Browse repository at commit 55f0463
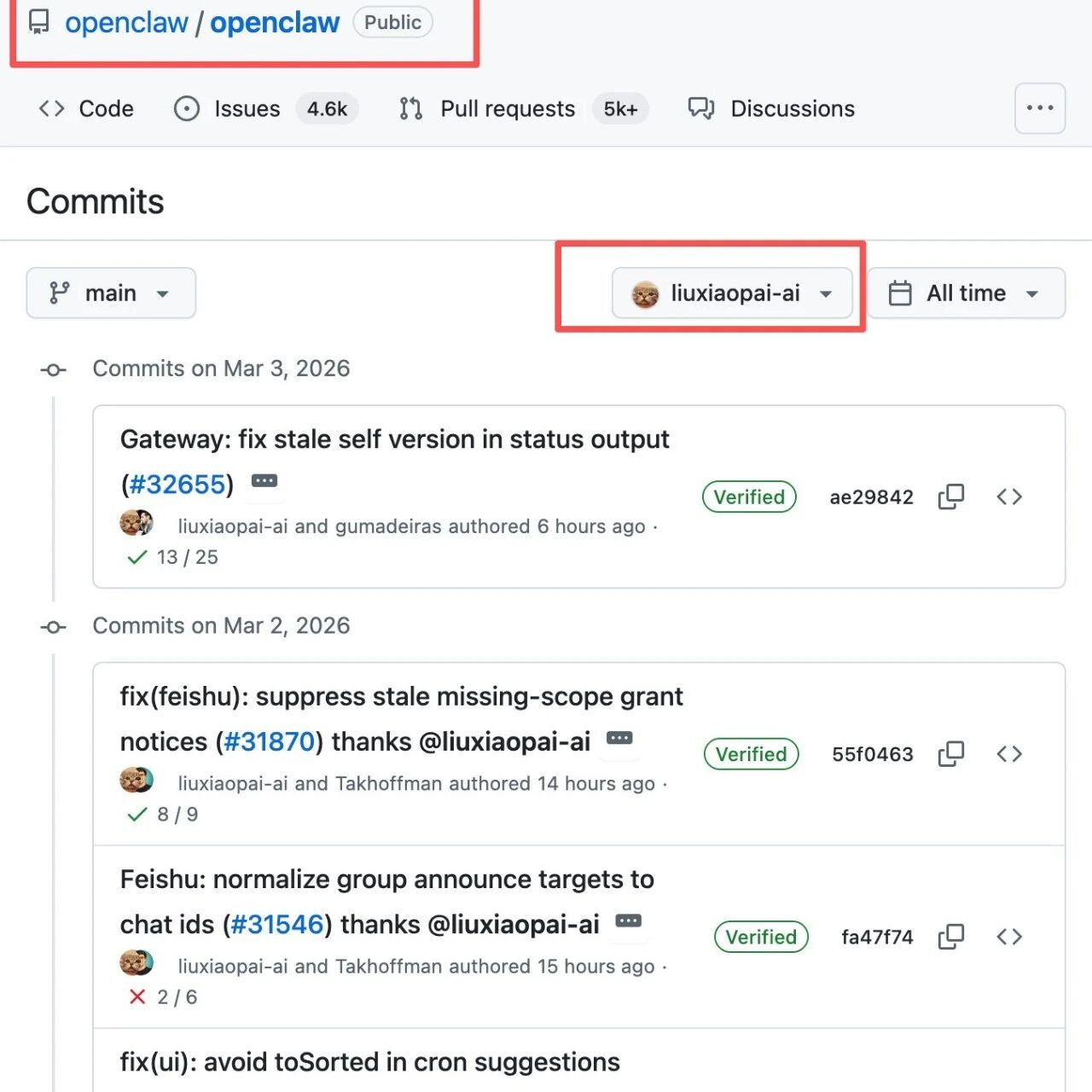This screenshot has height=1092, width=1092. (x=1008, y=754)
